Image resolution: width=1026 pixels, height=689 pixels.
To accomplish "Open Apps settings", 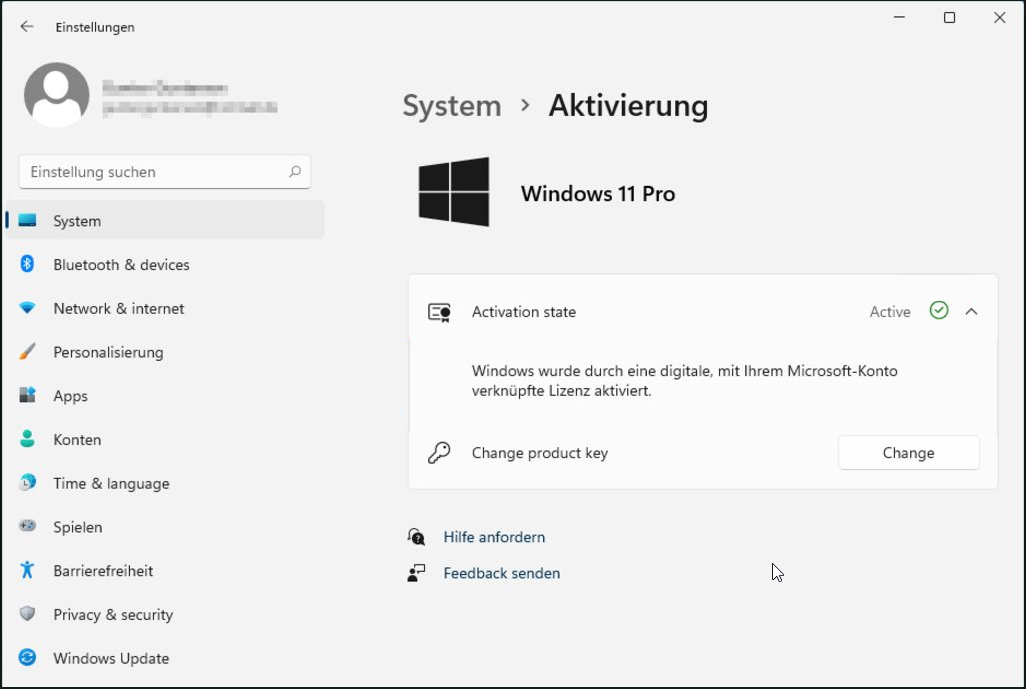I will 165,396.
